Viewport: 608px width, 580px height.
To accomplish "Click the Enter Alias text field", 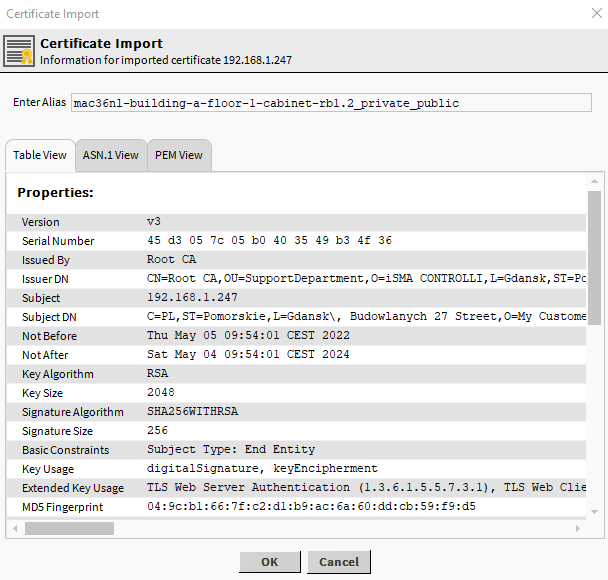I will [x=330, y=103].
